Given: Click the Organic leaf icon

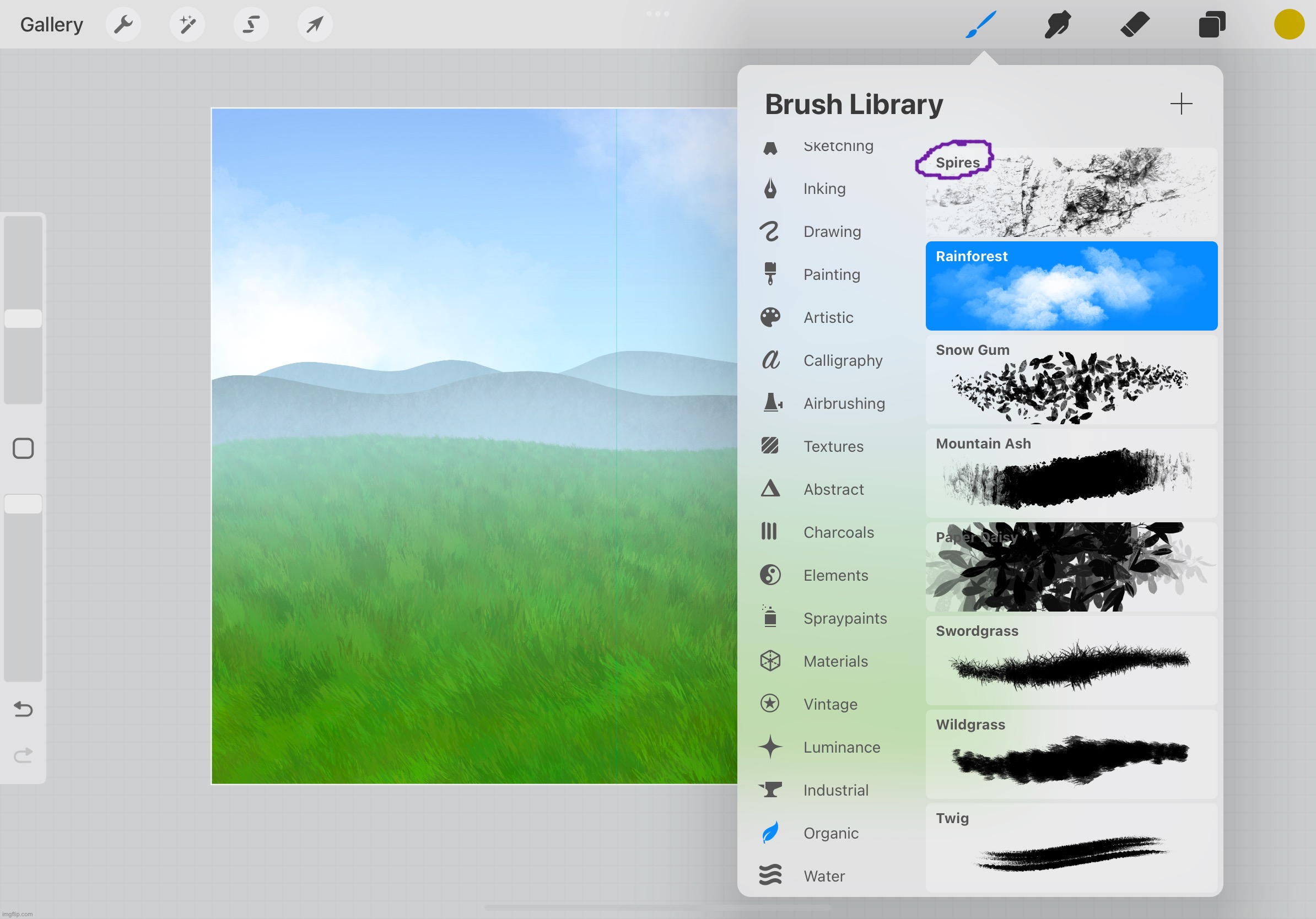Looking at the screenshot, I should click(x=770, y=832).
